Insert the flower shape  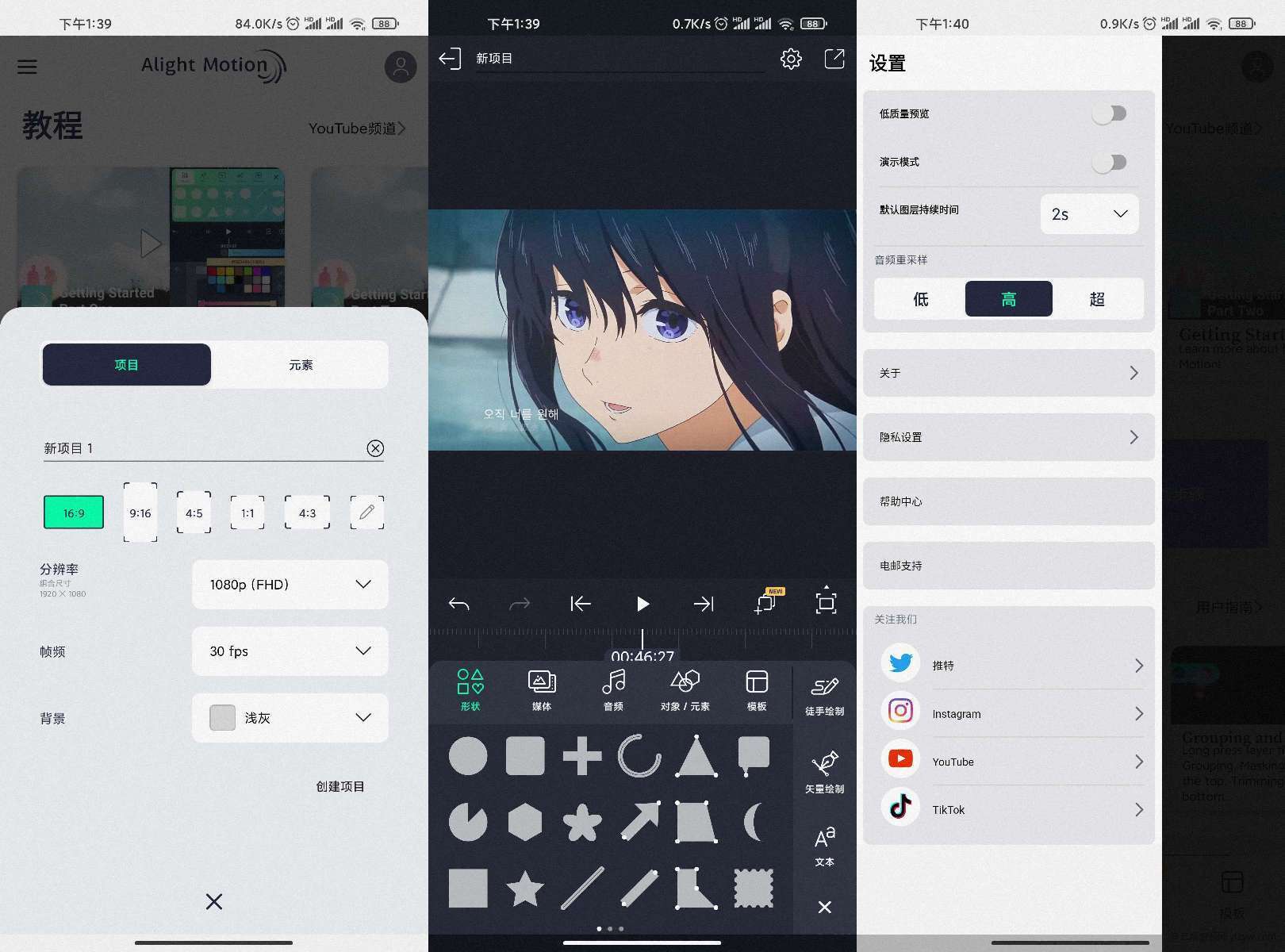click(582, 822)
